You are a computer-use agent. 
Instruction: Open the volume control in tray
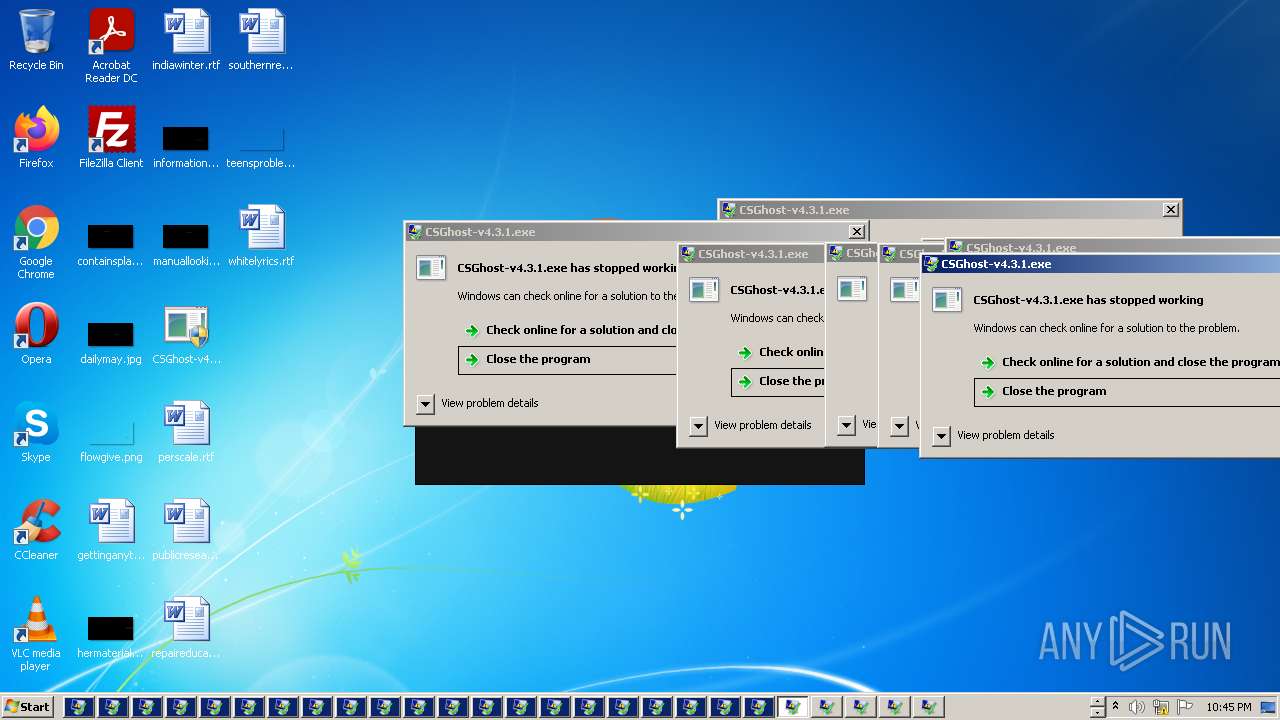tap(1137, 707)
